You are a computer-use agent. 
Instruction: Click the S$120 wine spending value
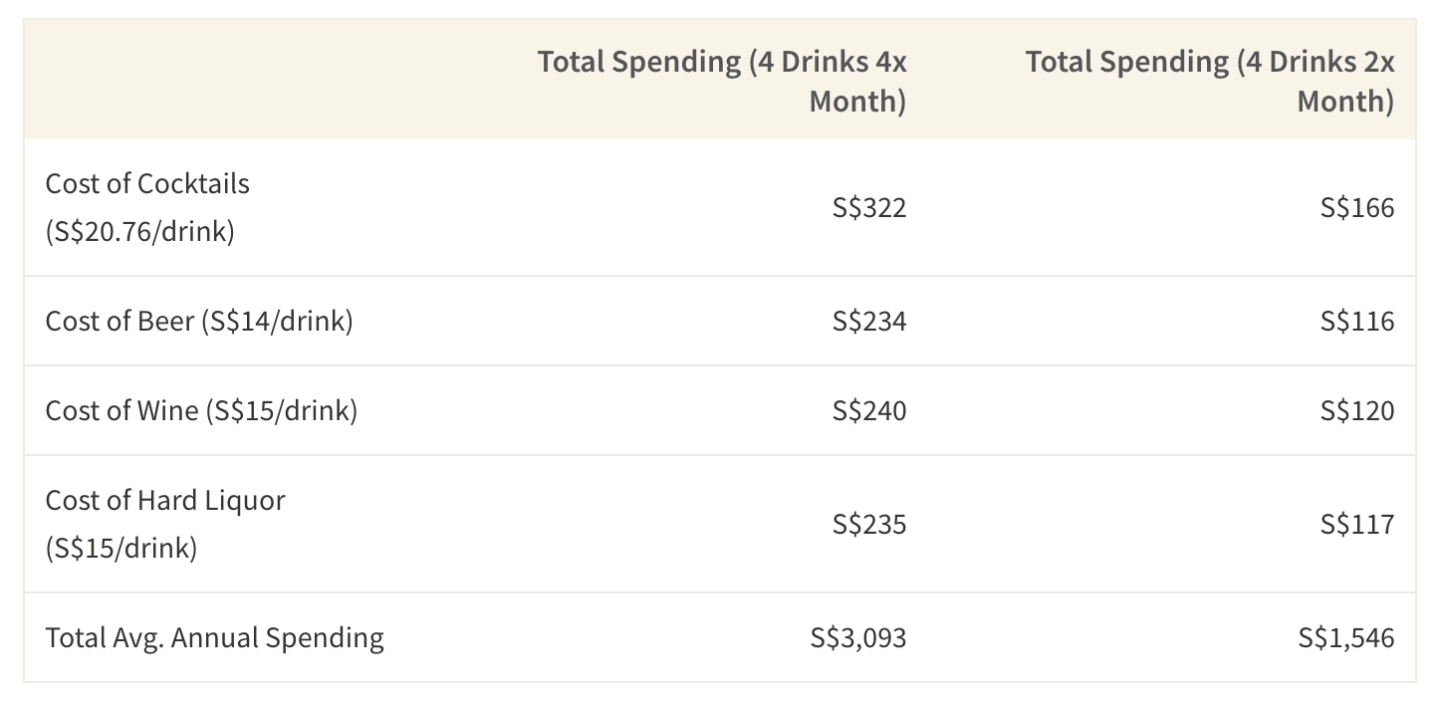coord(1357,411)
